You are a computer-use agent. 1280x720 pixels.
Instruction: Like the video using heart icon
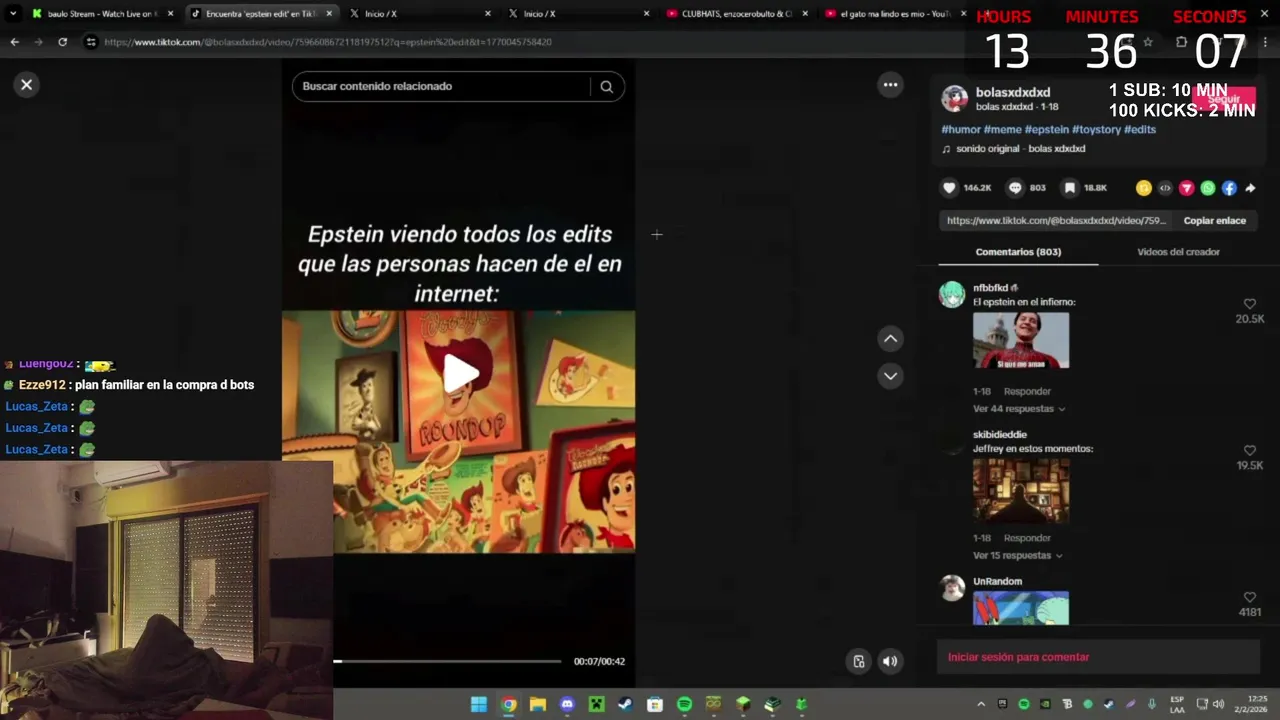pyautogui.click(x=949, y=188)
